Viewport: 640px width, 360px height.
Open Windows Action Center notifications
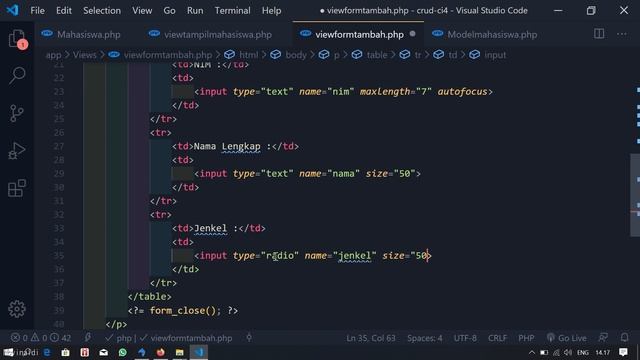[623, 352]
